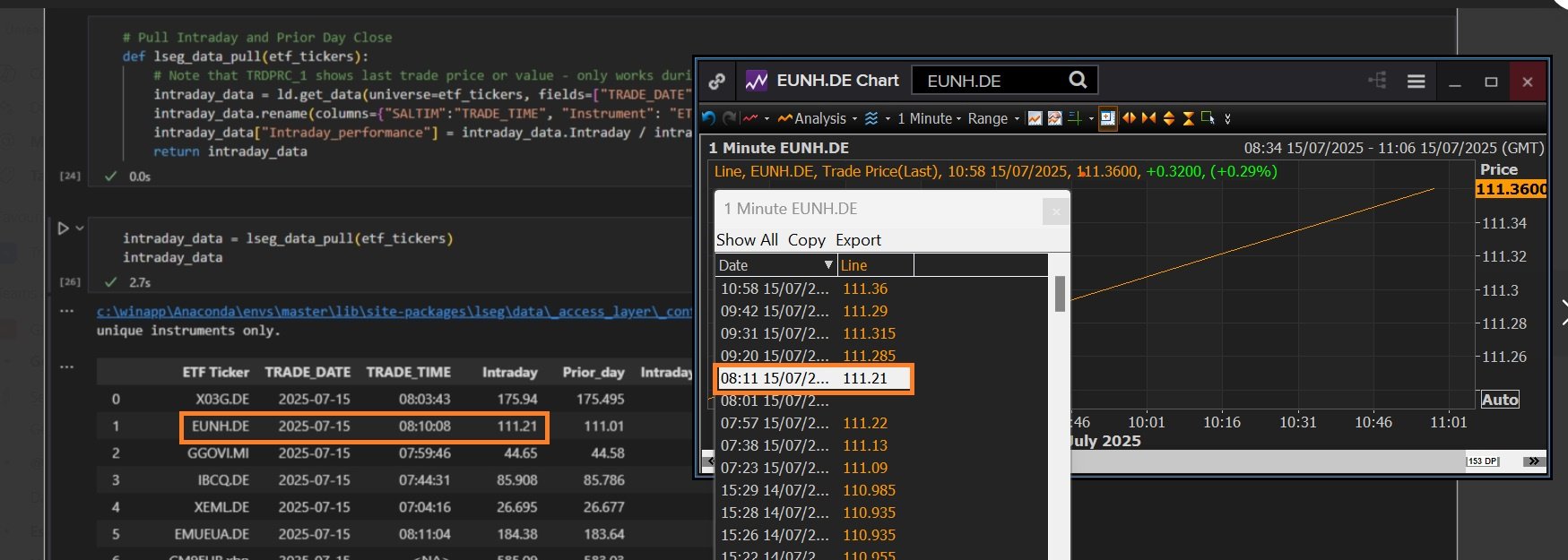Open the ellipsis menu beside the table output
This screenshot has width=1568, height=560.
point(66,366)
